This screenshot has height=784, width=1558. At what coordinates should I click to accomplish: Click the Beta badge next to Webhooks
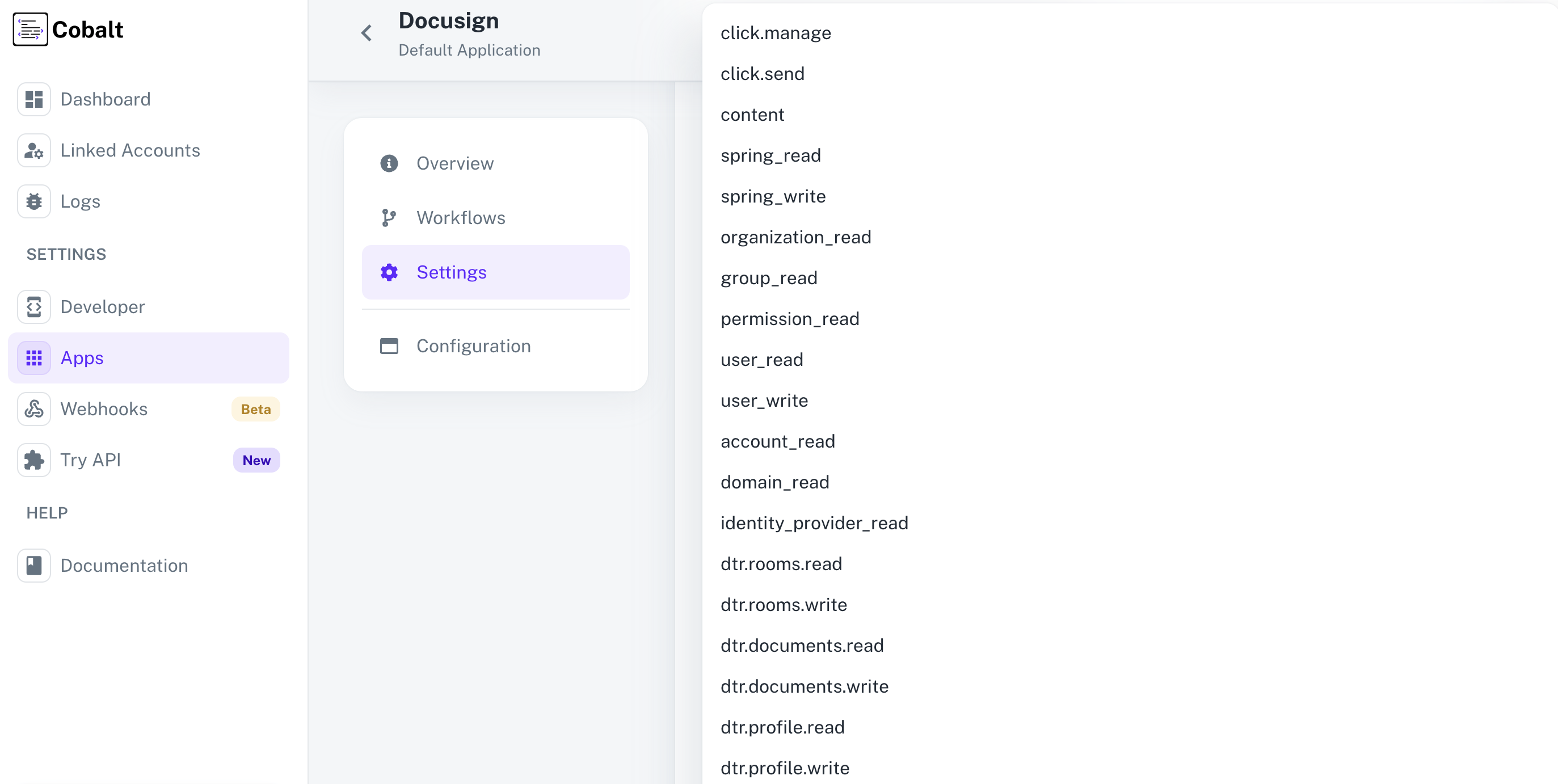[x=255, y=409]
